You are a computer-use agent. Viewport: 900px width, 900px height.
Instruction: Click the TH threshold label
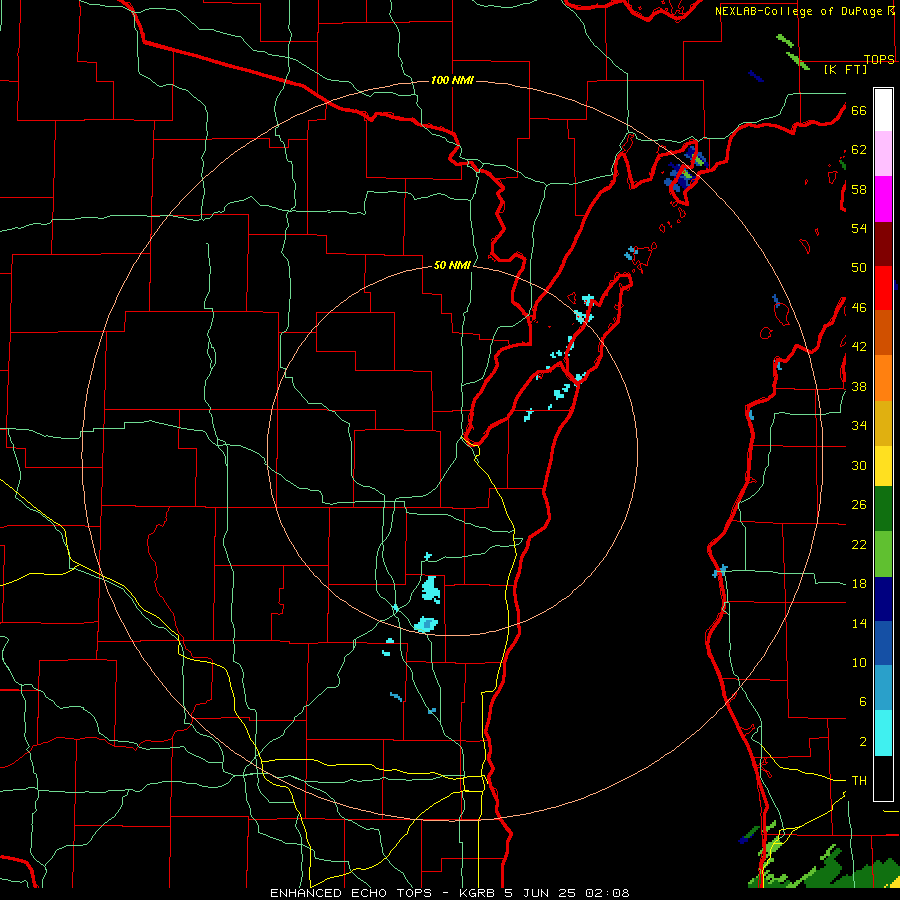[x=859, y=781]
